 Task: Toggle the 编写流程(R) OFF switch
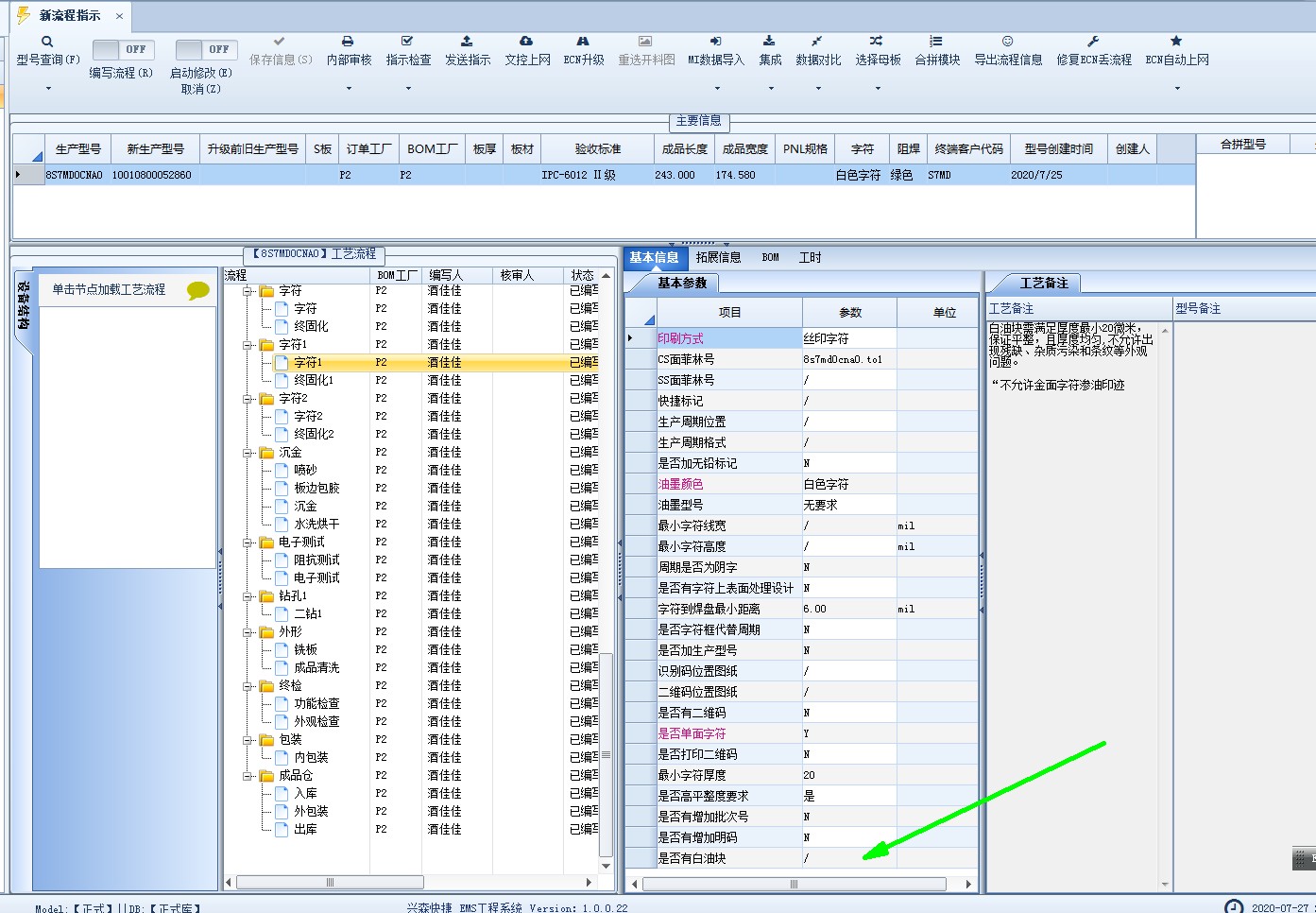coord(122,49)
